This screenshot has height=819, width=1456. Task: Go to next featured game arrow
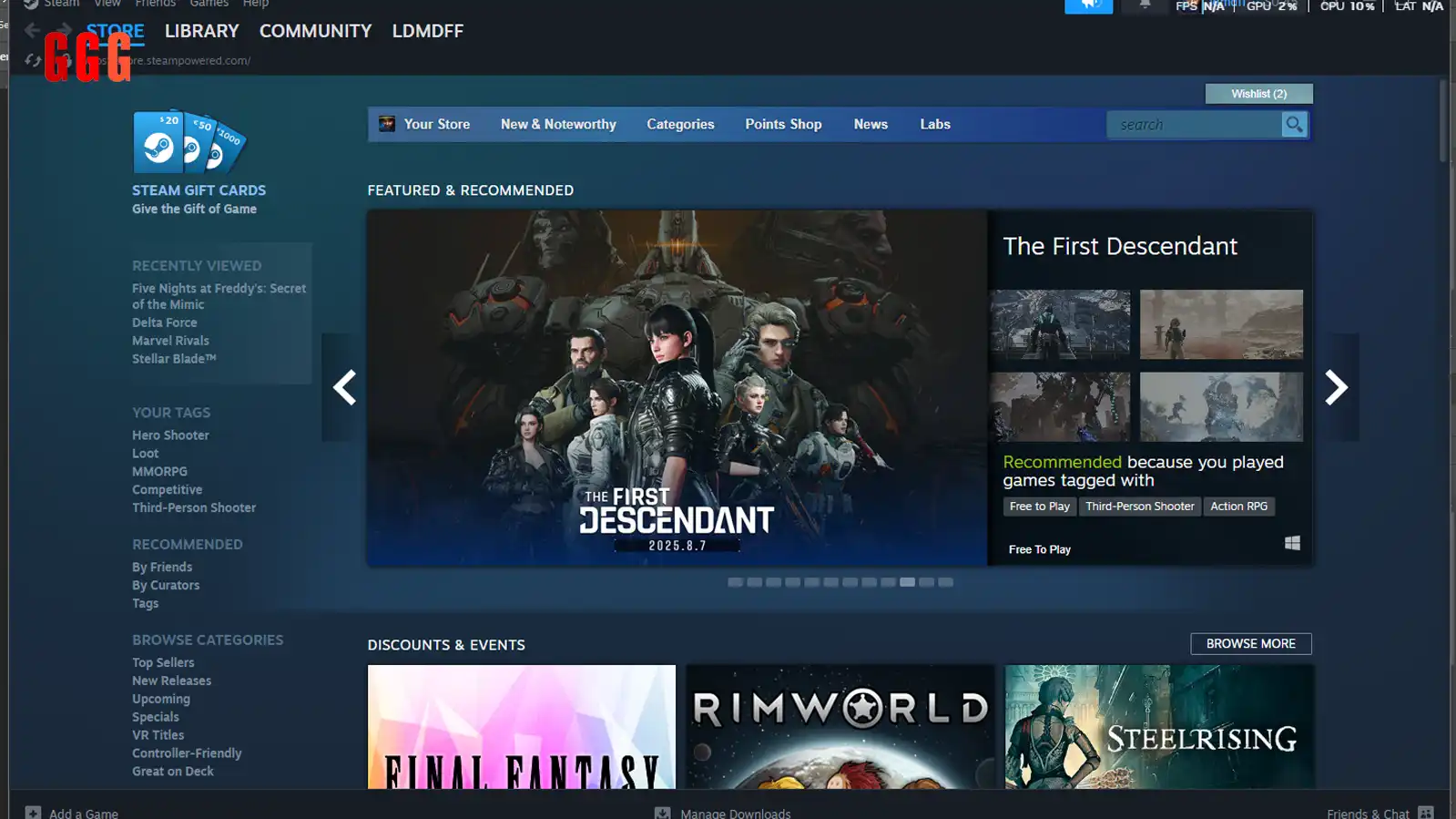tap(1336, 387)
